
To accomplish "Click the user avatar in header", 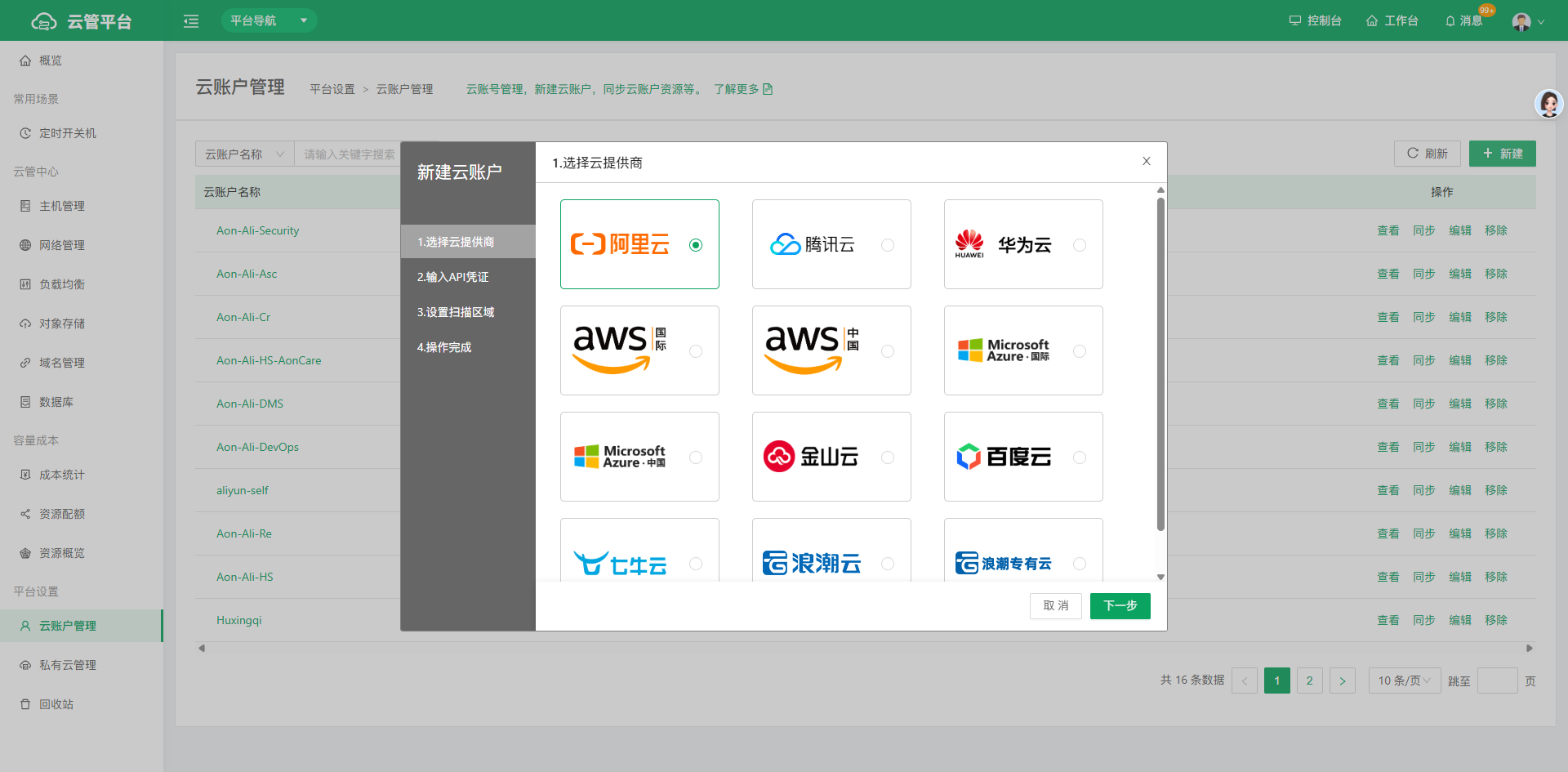I will (1521, 21).
